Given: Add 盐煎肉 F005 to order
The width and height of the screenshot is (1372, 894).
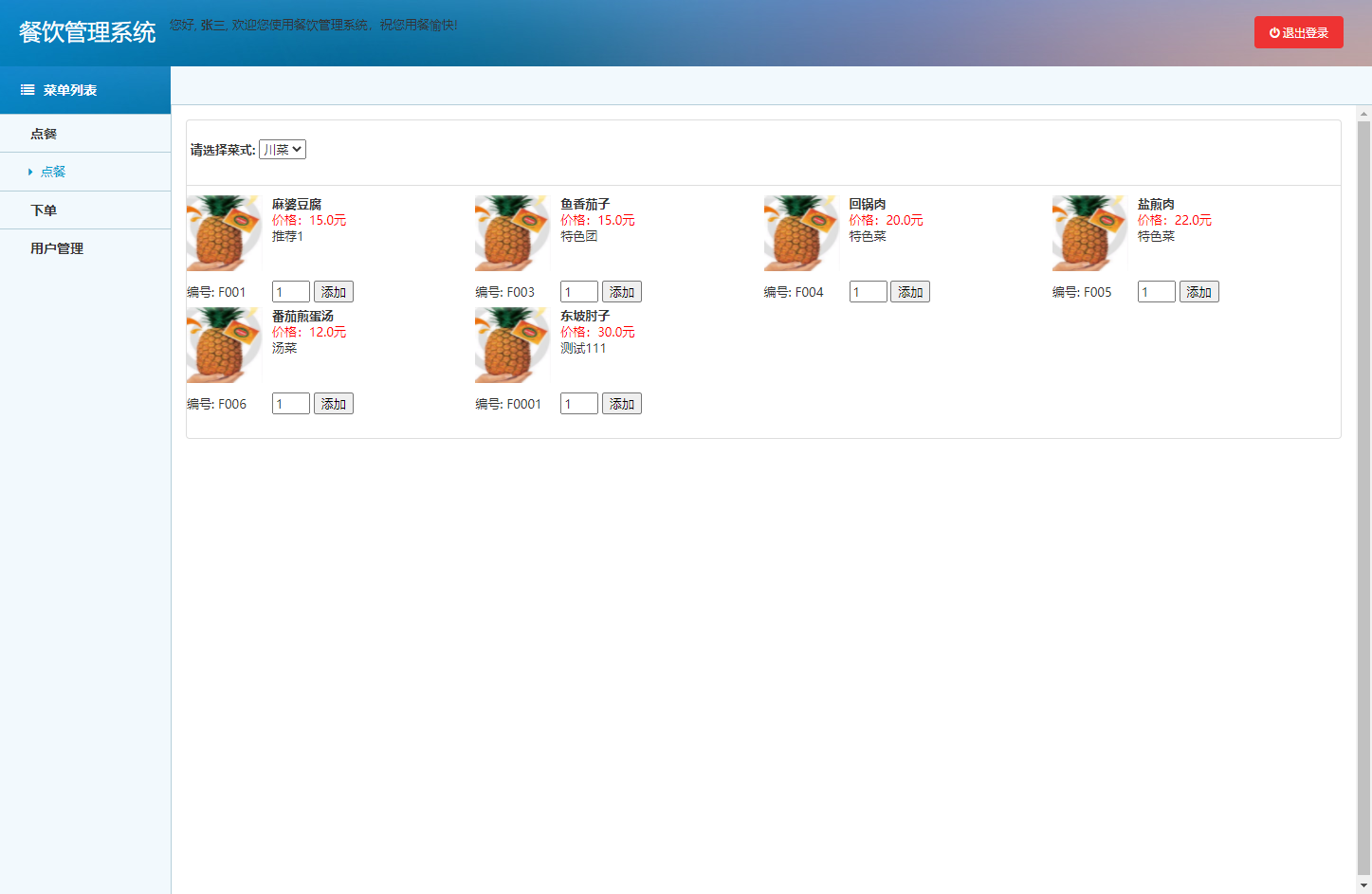Looking at the screenshot, I should 1199,292.
